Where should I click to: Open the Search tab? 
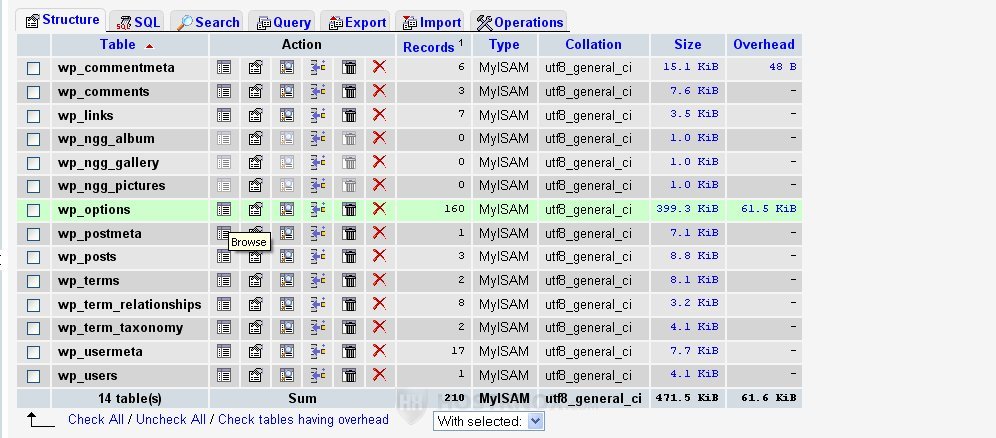pos(208,22)
